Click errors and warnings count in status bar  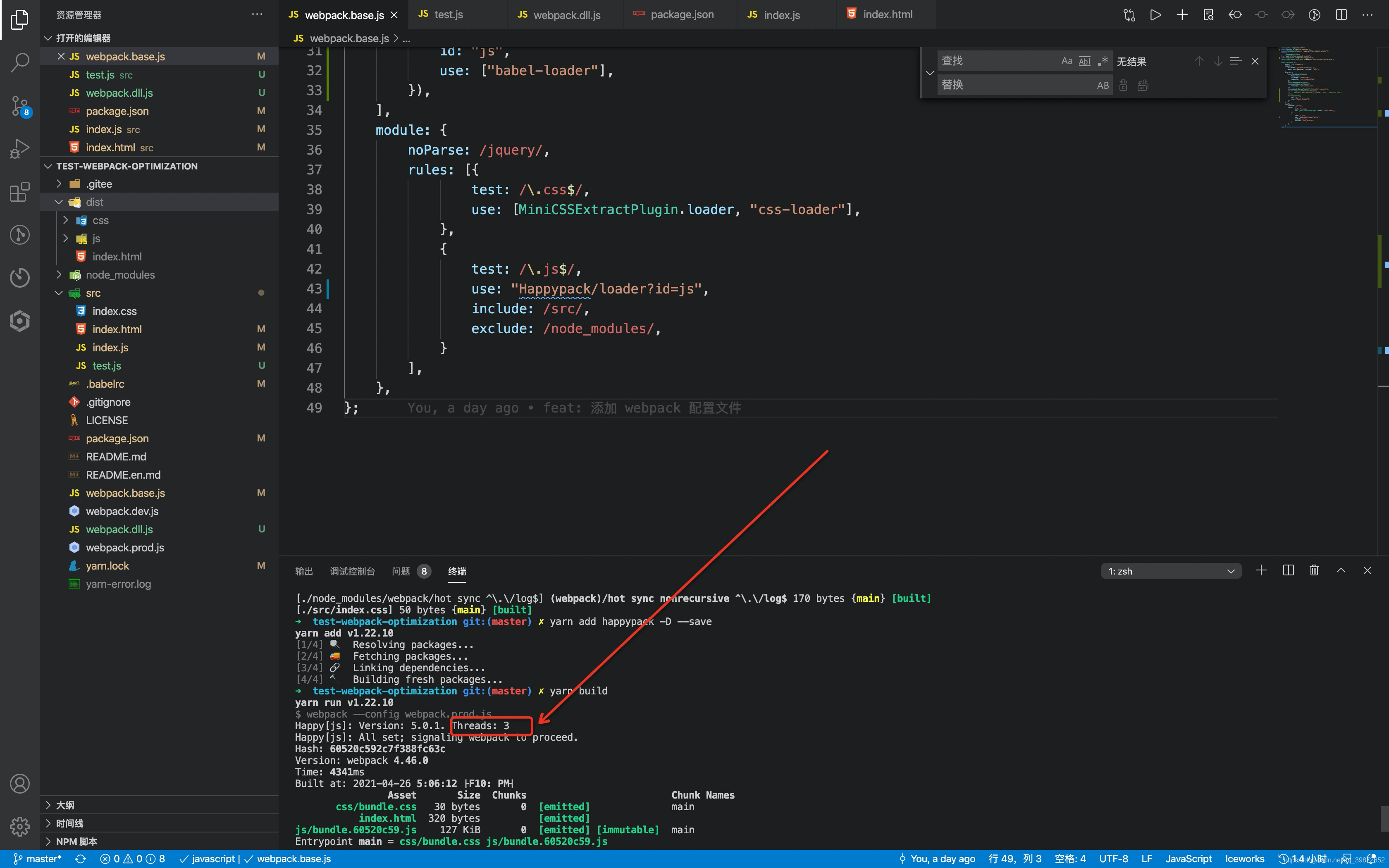(x=133, y=859)
